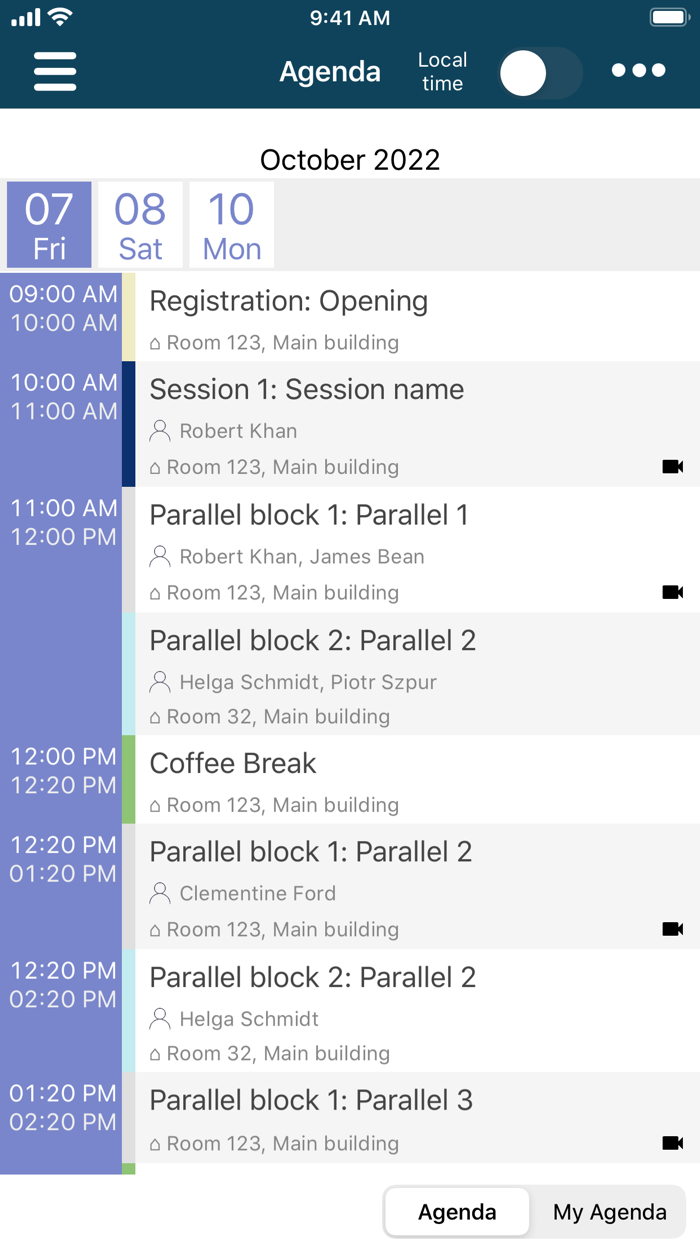Tap the person icon next to Helga Schmidt

(x=159, y=1019)
